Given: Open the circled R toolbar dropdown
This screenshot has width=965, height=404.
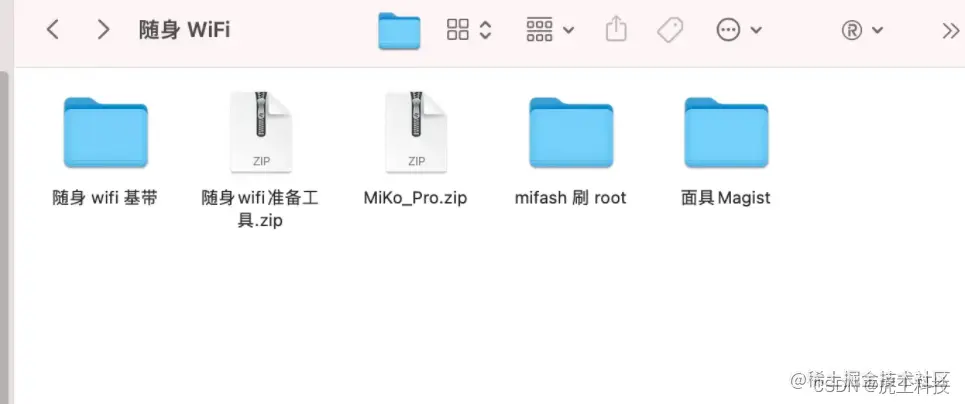Looking at the screenshot, I should click(862, 30).
